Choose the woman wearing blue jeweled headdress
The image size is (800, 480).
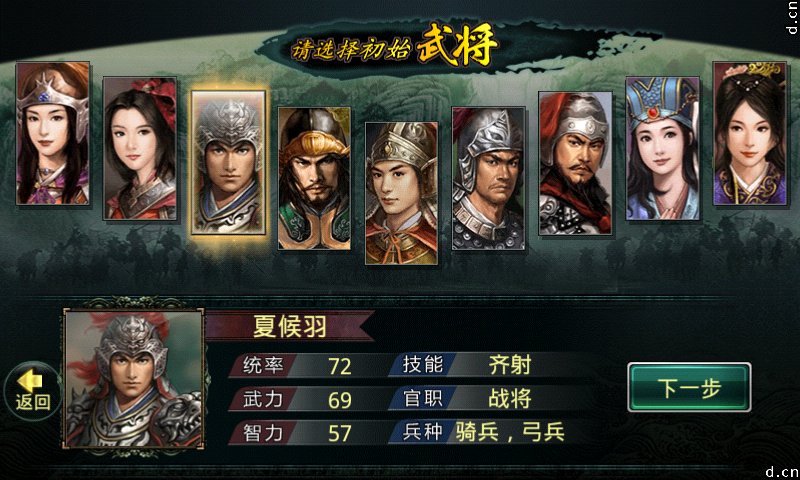(663, 148)
